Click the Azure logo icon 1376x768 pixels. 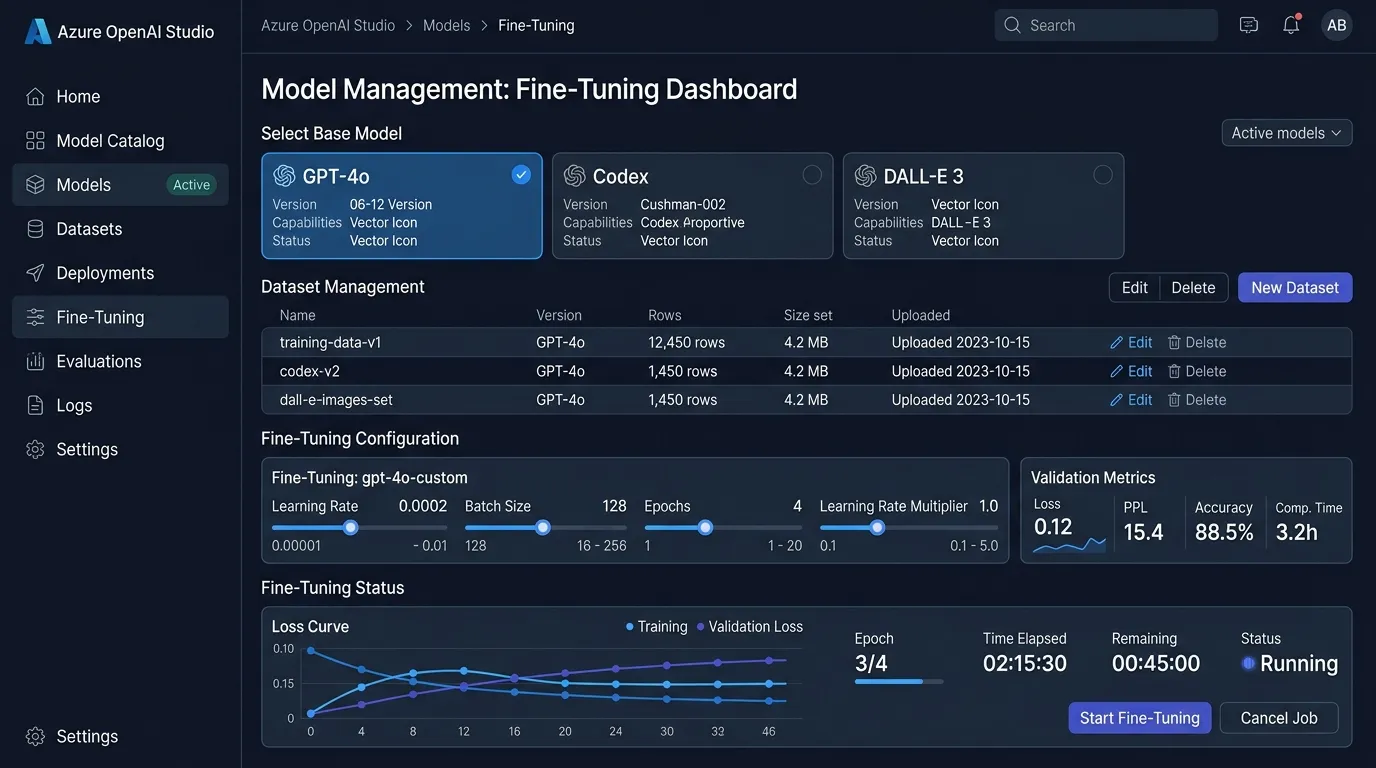click(37, 31)
